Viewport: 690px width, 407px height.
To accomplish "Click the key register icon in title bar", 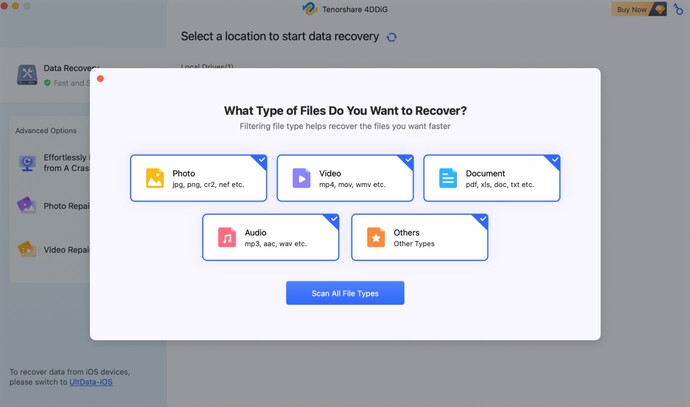I will pos(679,9).
